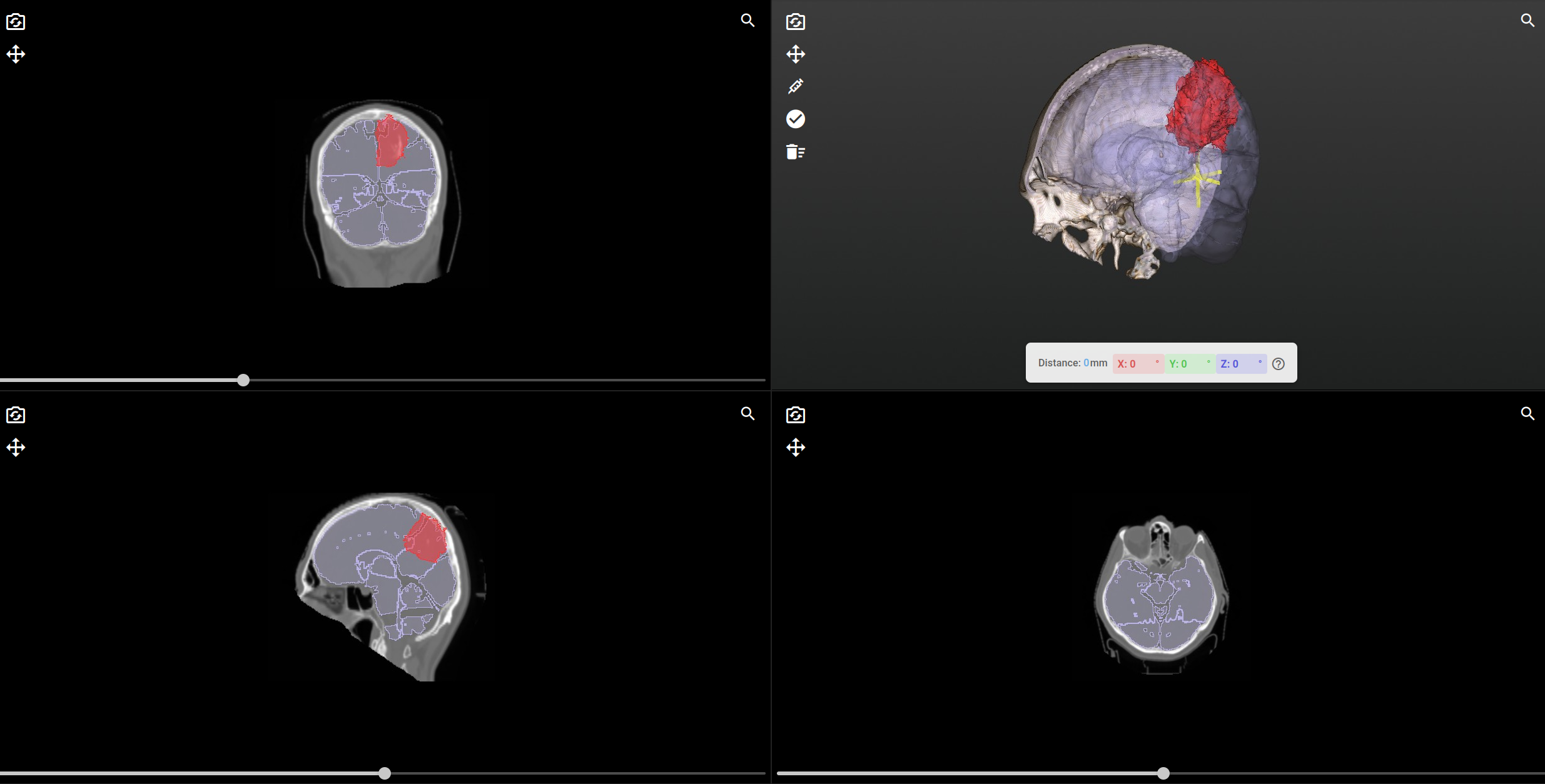The width and height of the screenshot is (1545, 784).
Task: Click the trash delete icon in the 3D view toolbar
Action: 795,151
